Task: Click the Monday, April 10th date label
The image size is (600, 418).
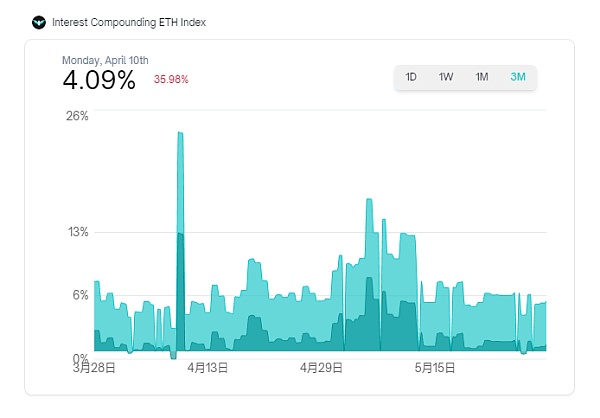Action: point(106,59)
